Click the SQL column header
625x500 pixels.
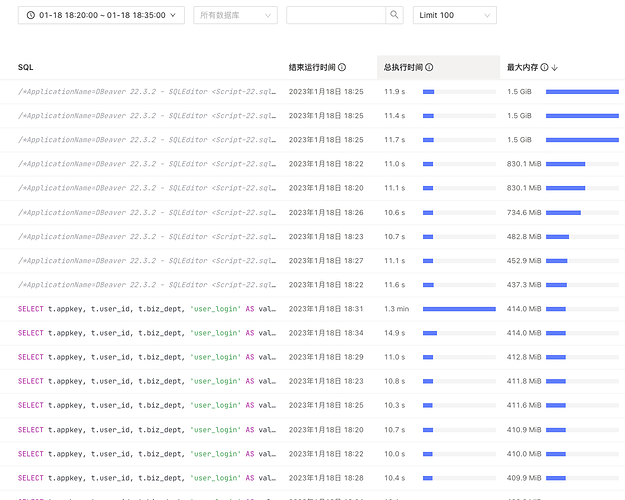click(26, 67)
